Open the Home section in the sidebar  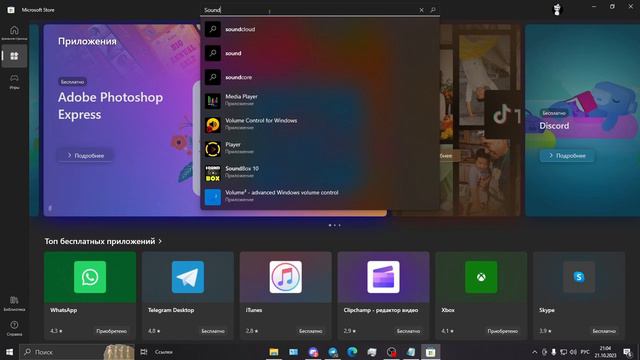[x=14, y=32]
